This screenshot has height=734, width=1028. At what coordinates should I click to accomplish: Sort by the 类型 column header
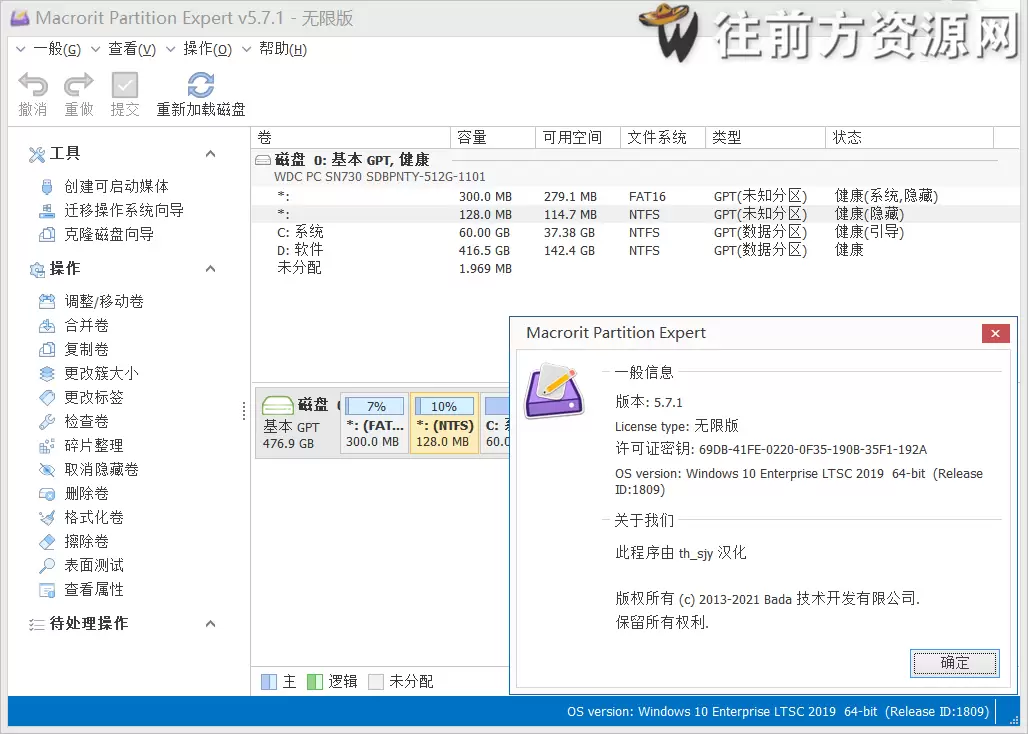pyautogui.click(x=766, y=138)
